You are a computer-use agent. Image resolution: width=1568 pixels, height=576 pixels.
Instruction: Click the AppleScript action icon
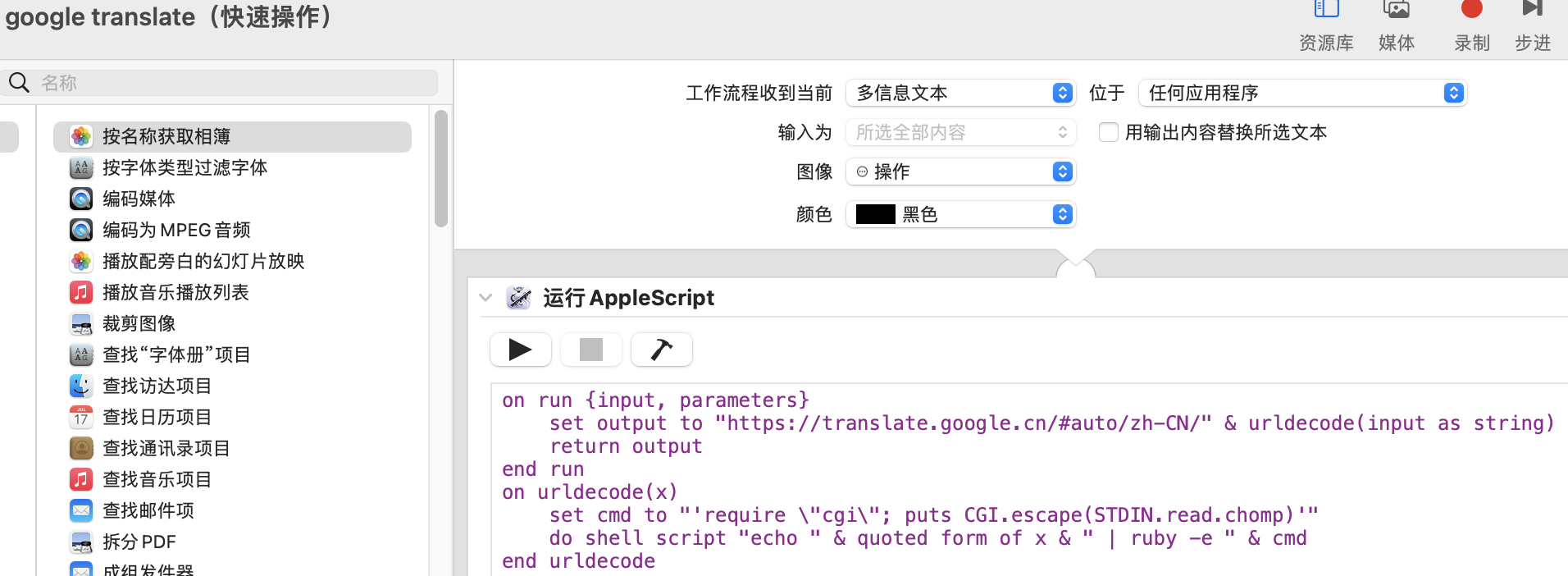click(x=518, y=298)
